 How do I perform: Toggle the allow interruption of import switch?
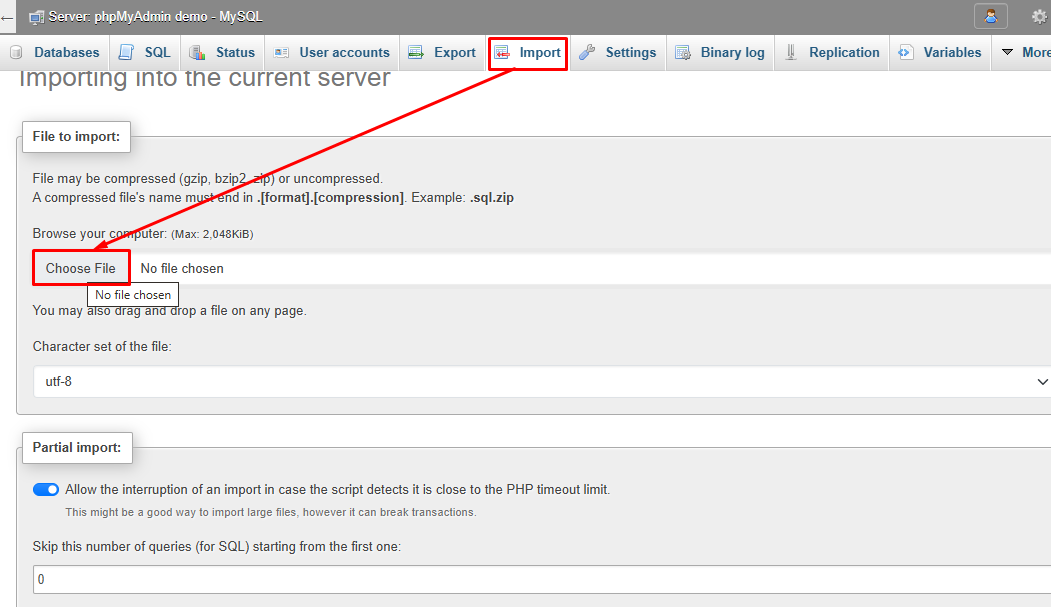click(46, 490)
